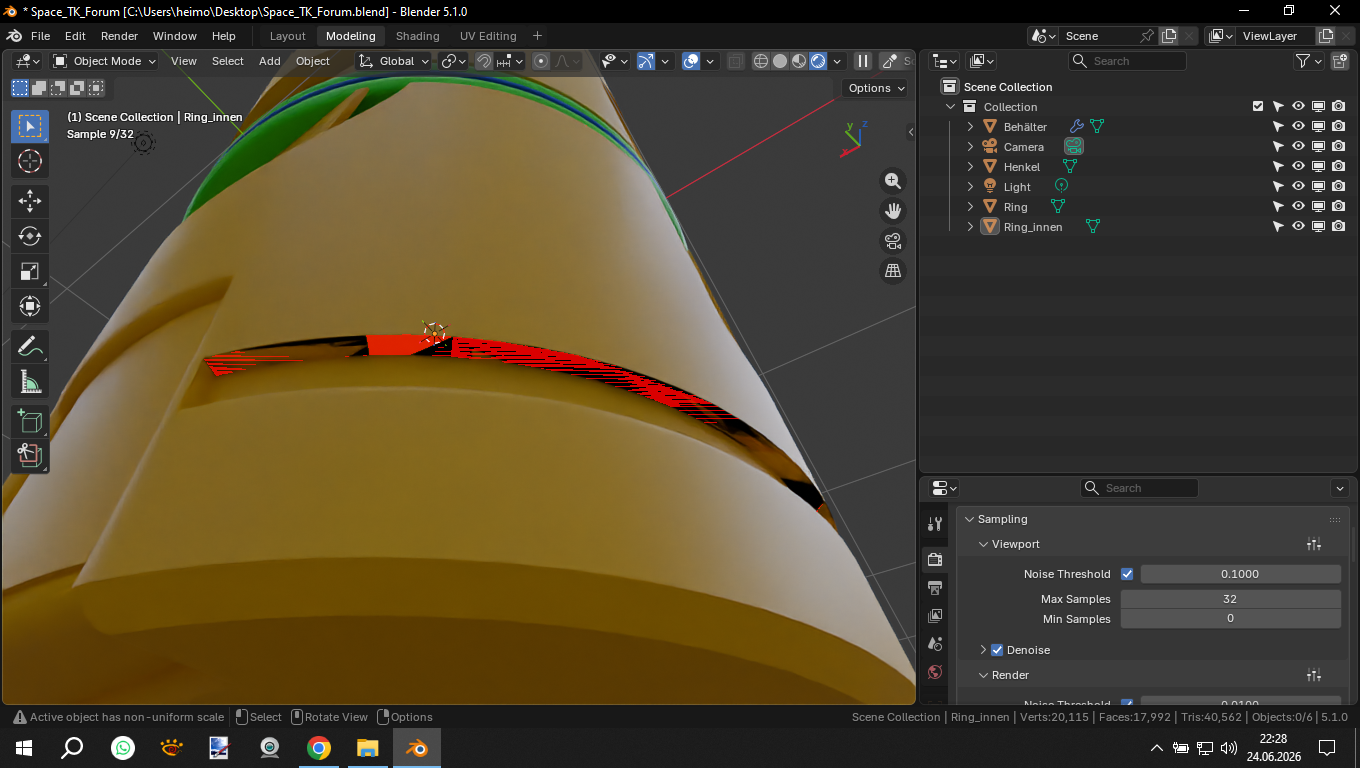
Task: Toggle the Collection exclude checkbox
Action: click(x=1258, y=107)
